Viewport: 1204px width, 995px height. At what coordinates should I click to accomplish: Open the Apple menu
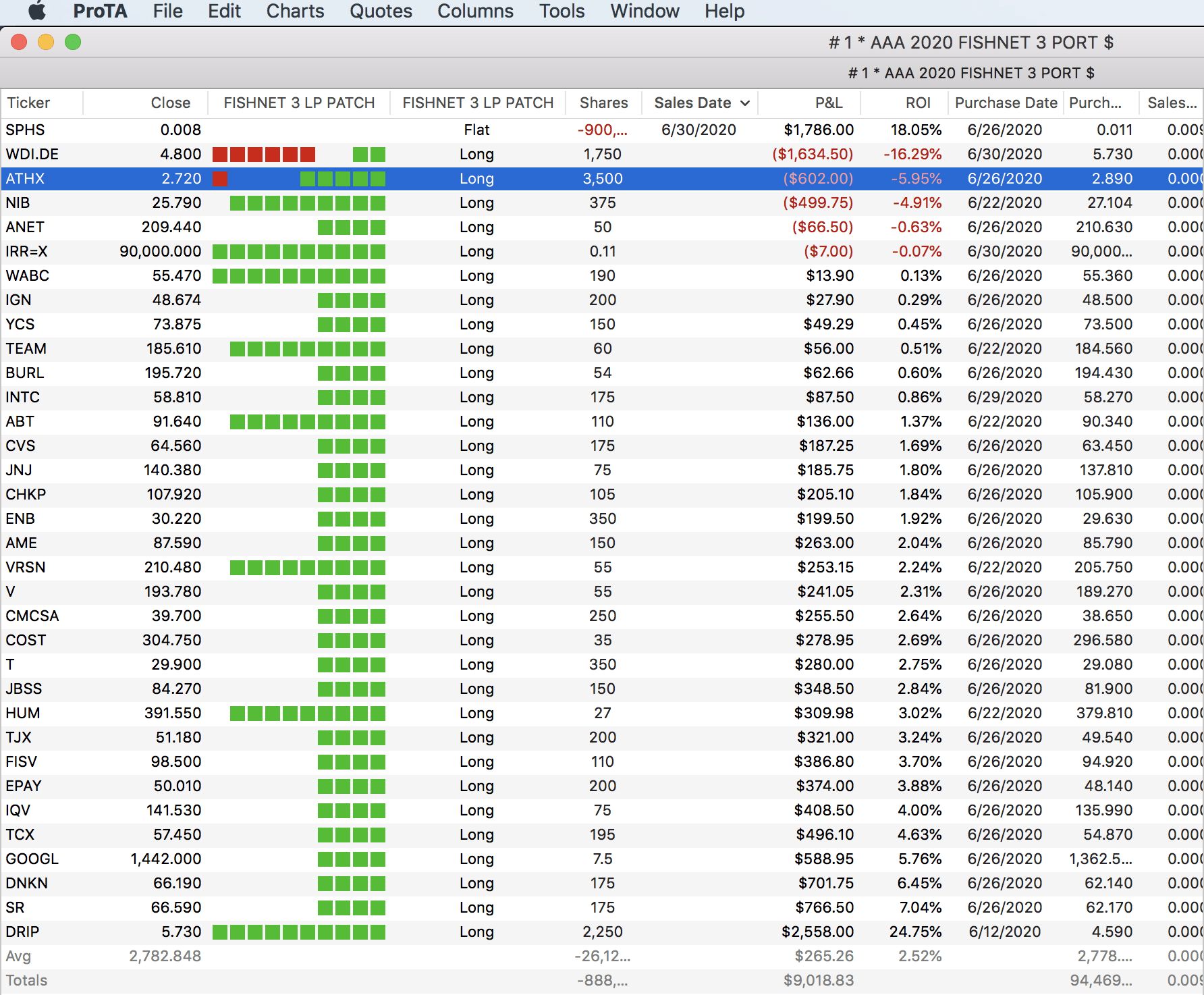click(x=36, y=11)
